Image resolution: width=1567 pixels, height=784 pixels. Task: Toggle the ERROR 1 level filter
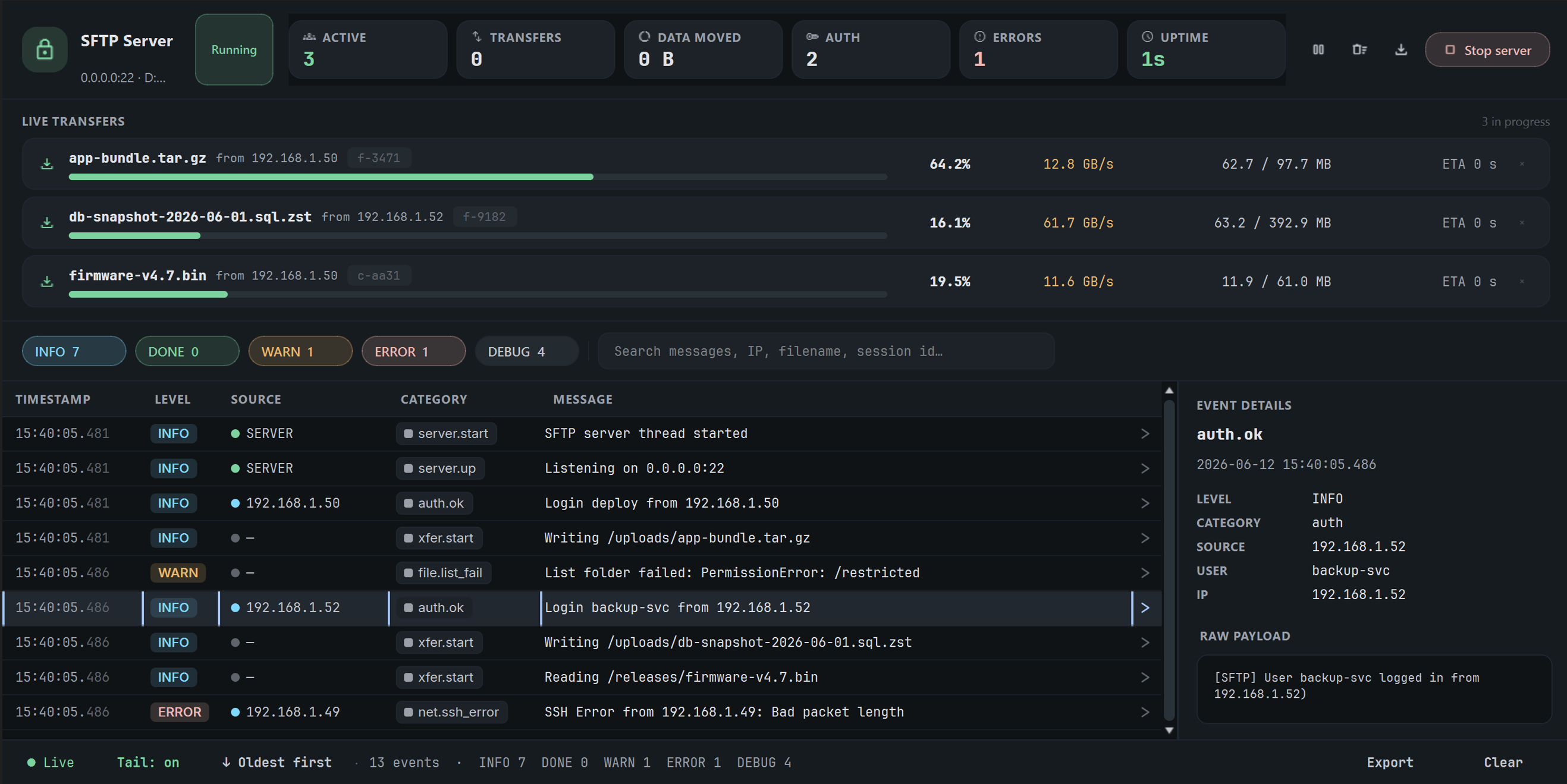tap(414, 351)
